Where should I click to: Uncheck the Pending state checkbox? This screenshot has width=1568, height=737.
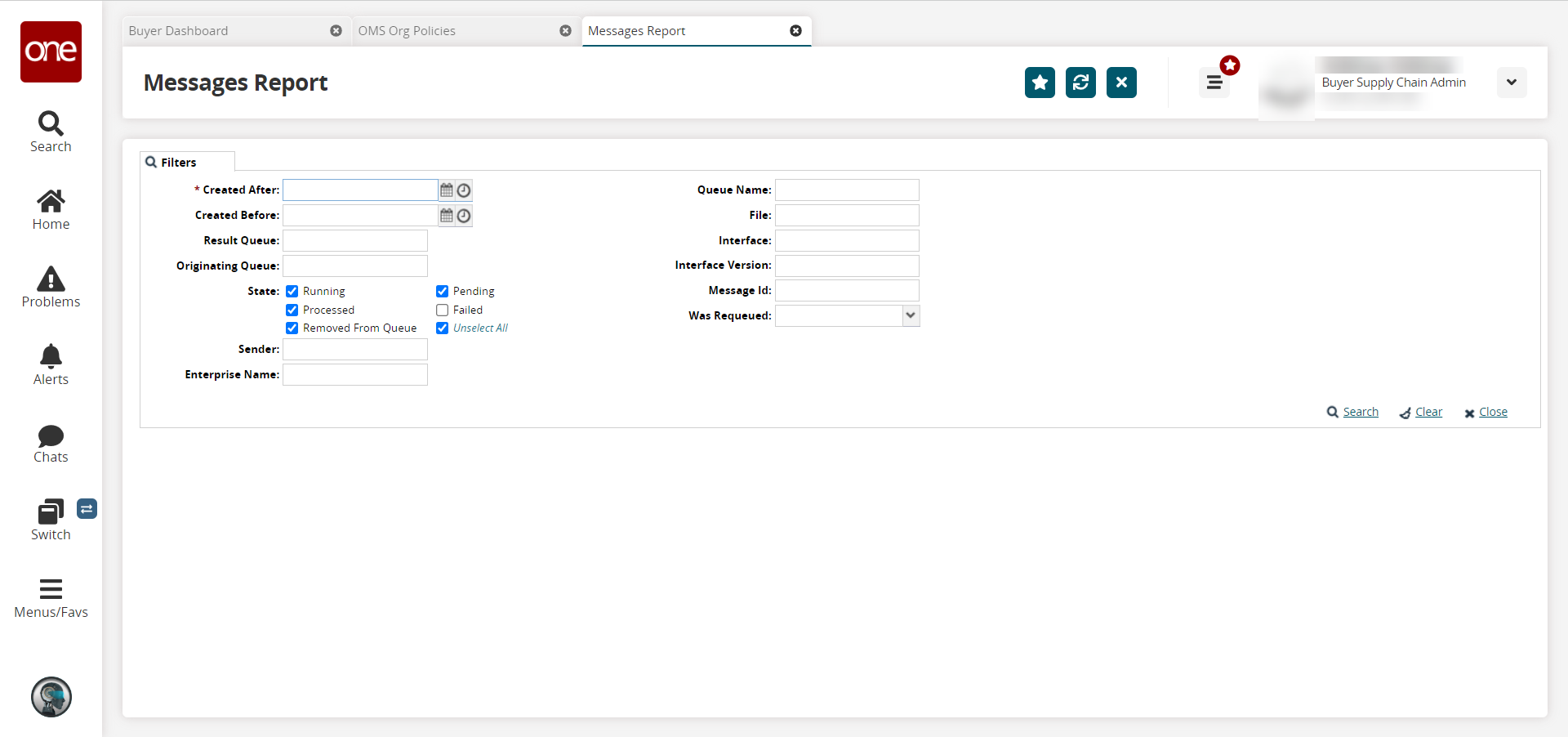pos(442,292)
